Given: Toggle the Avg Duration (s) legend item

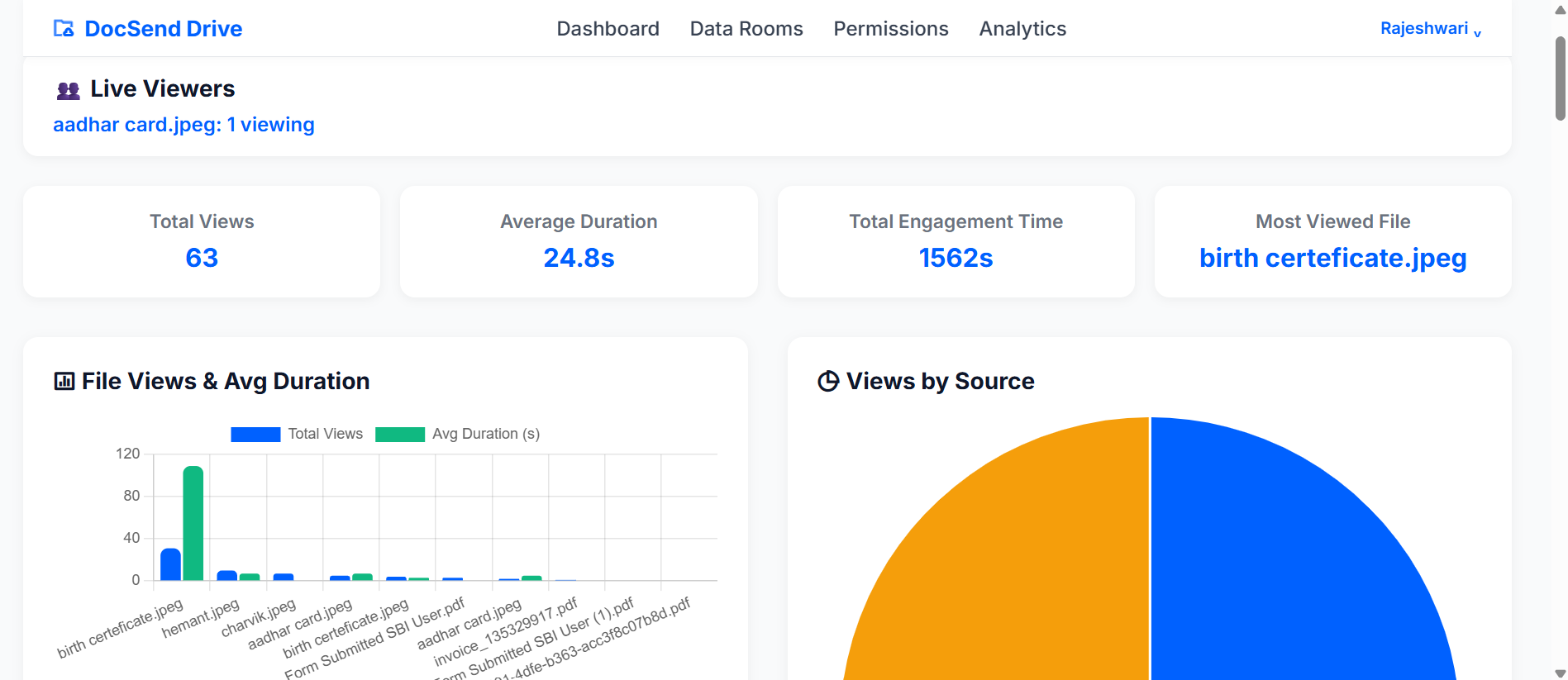Looking at the screenshot, I should point(457,435).
